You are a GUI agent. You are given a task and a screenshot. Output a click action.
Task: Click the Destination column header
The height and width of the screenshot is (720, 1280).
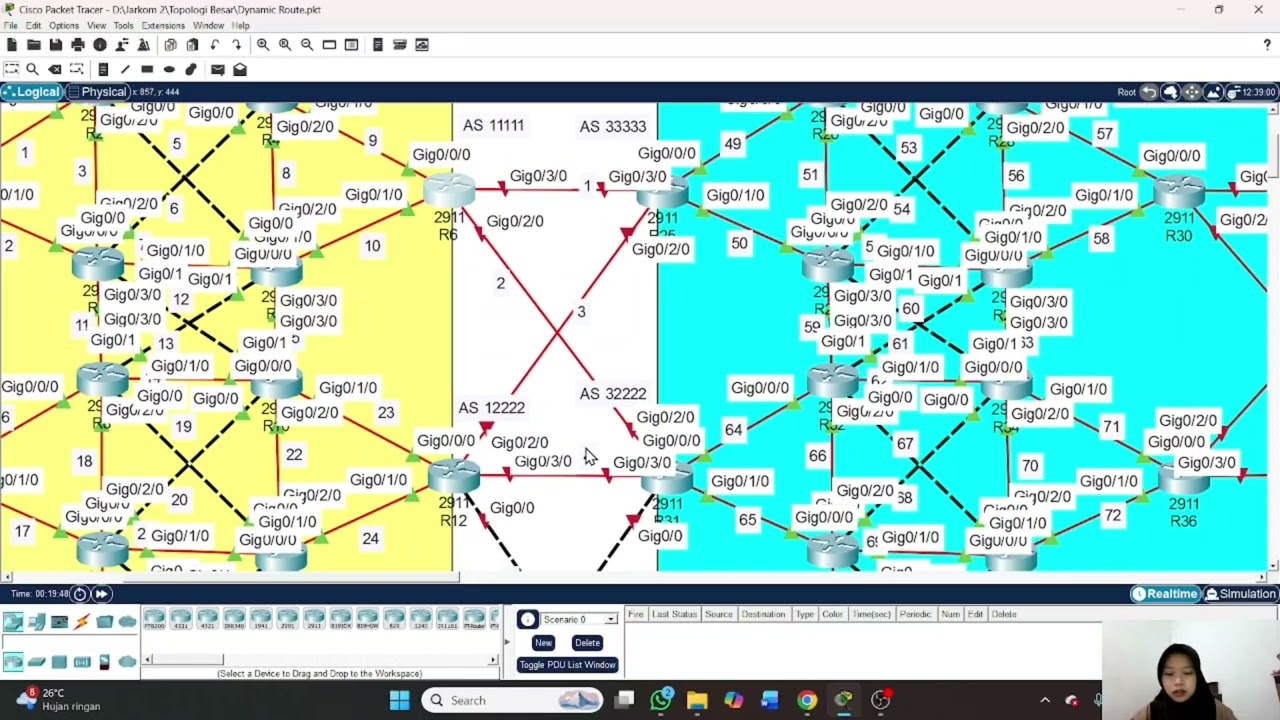[x=763, y=614]
